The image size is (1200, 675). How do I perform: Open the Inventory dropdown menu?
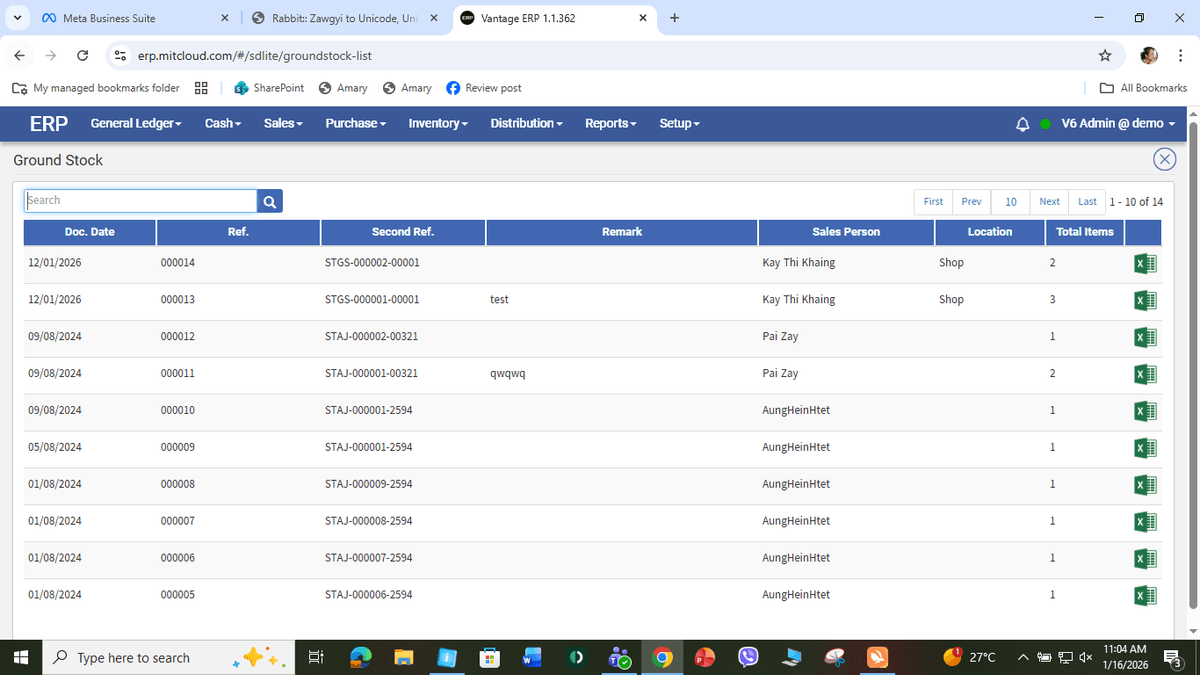(438, 123)
